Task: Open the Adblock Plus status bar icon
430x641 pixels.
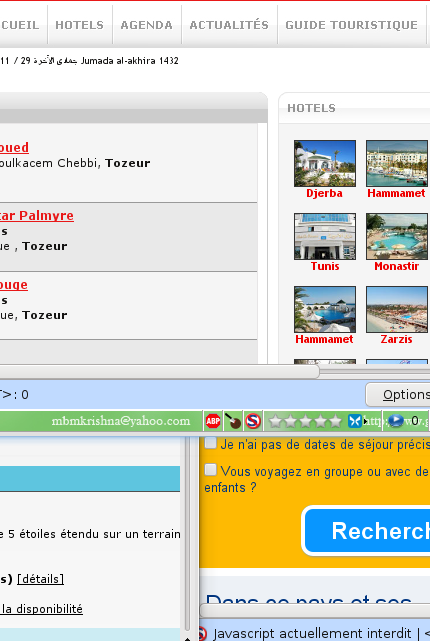Action: click(213, 421)
